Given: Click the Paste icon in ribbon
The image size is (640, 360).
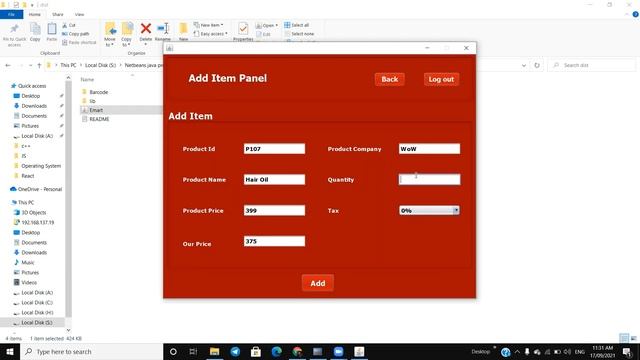Looking at the screenshot, I should coord(52,29).
